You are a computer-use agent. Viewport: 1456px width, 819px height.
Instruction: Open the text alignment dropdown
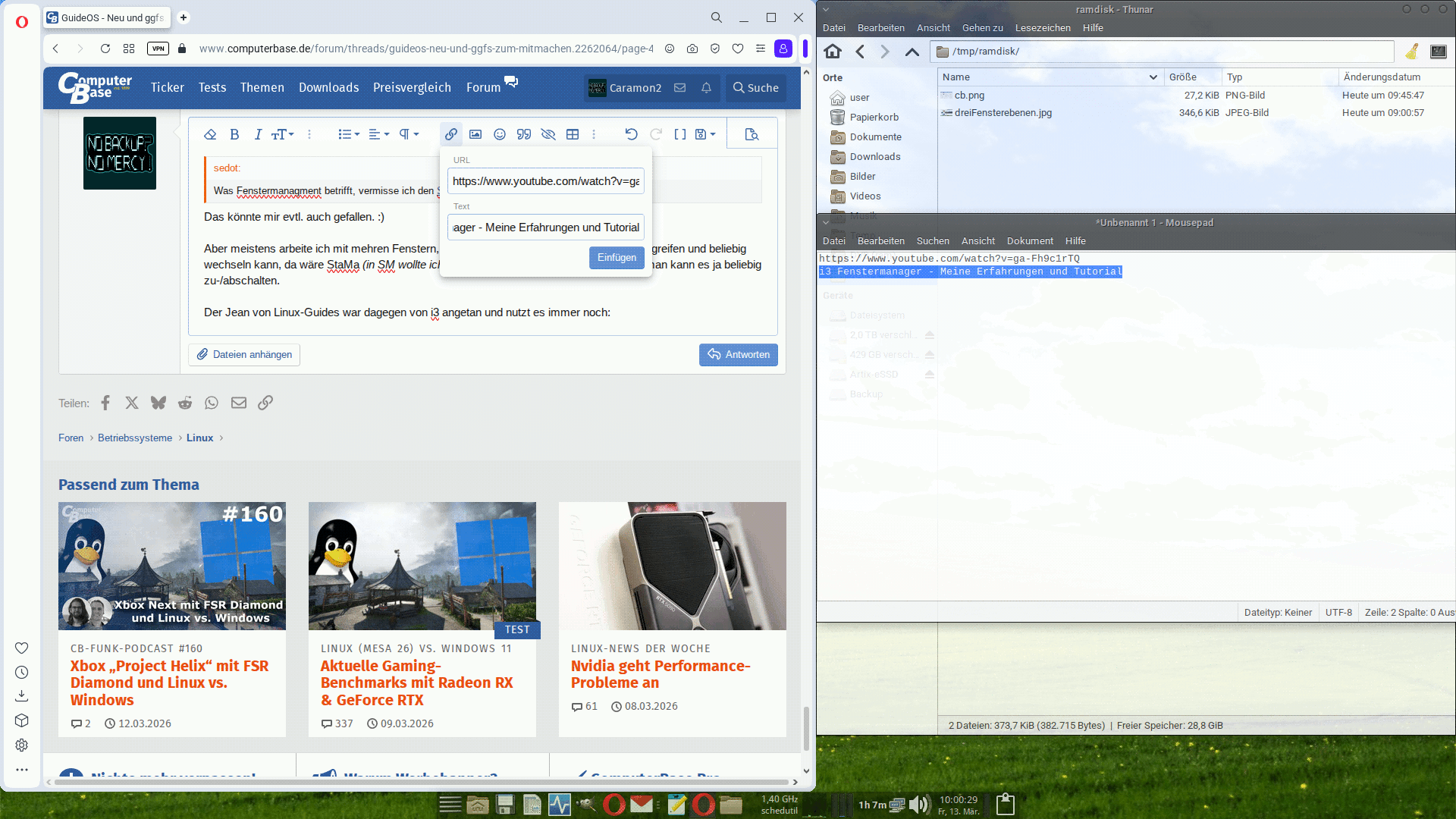pos(379,134)
